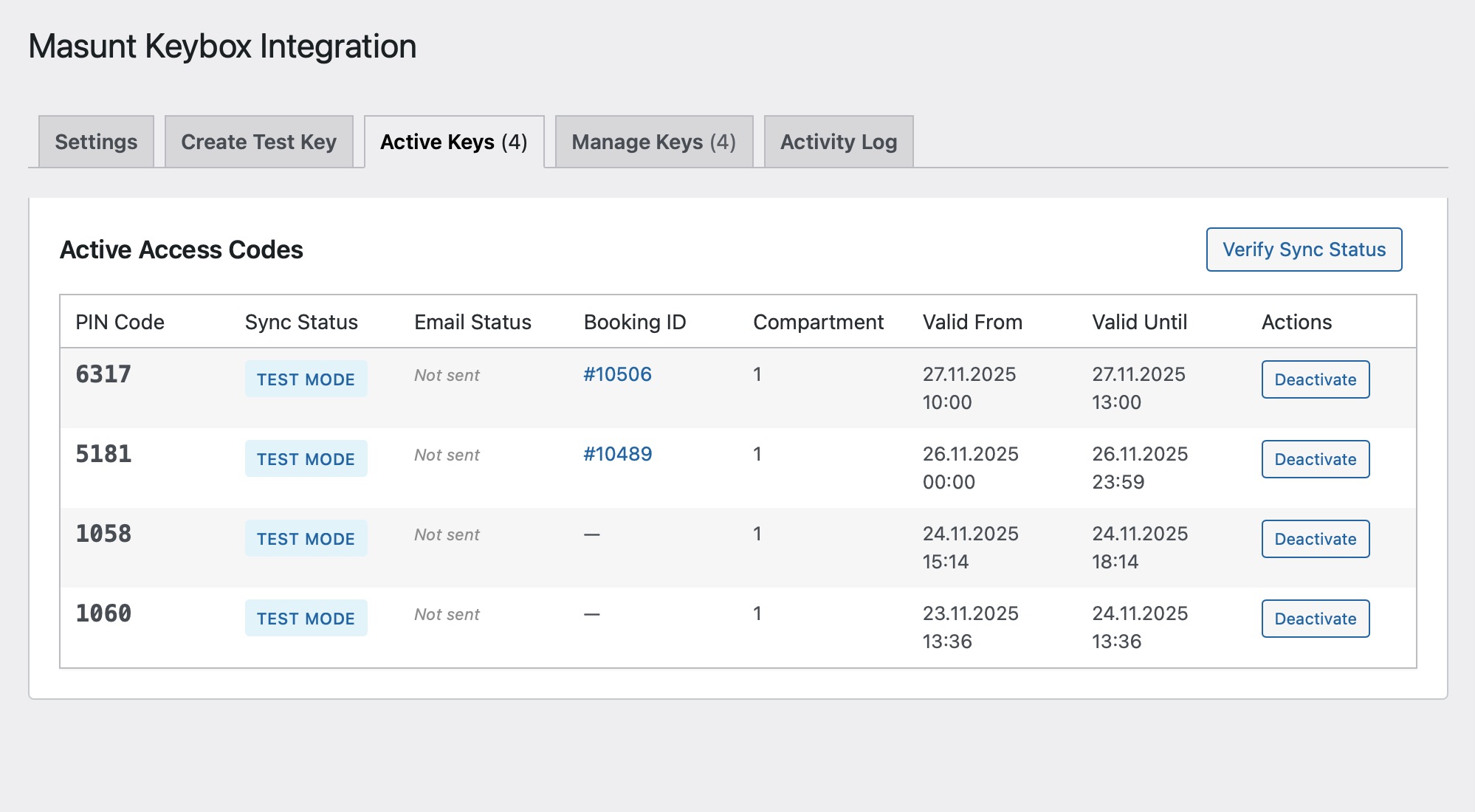Switch to the Settings tab
The width and height of the screenshot is (1475, 812).
[x=95, y=141]
